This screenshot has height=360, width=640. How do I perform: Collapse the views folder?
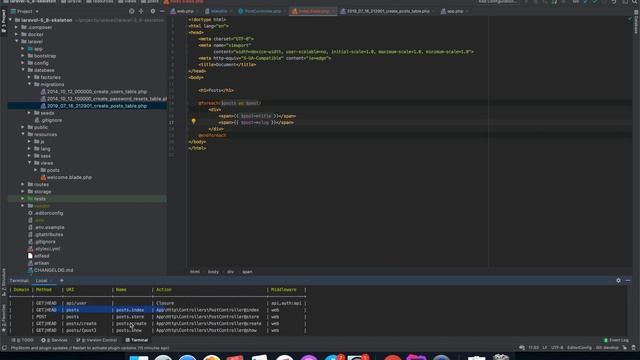click(29, 163)
